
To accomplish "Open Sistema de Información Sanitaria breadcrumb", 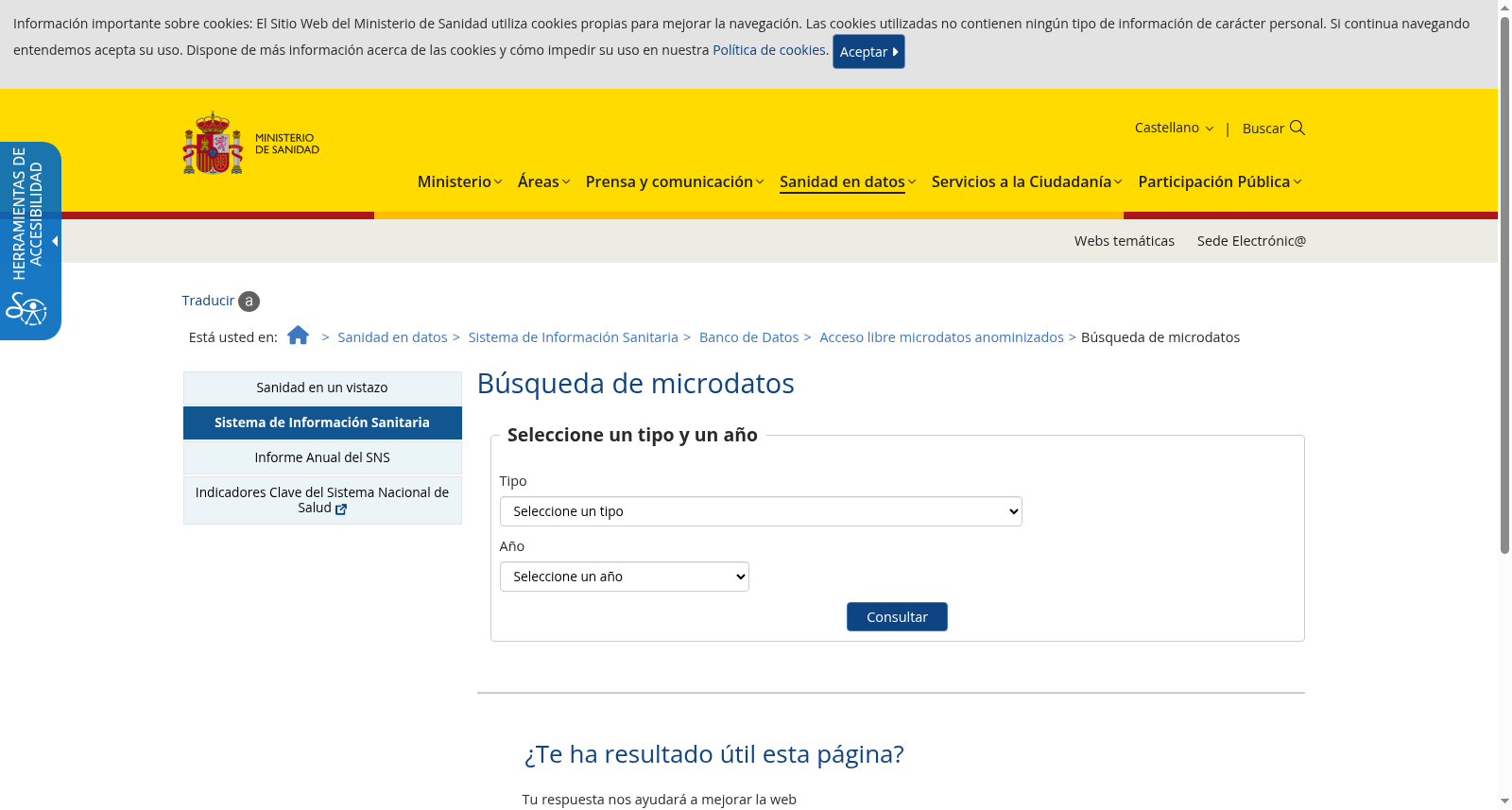I will [x=573, y=337].
